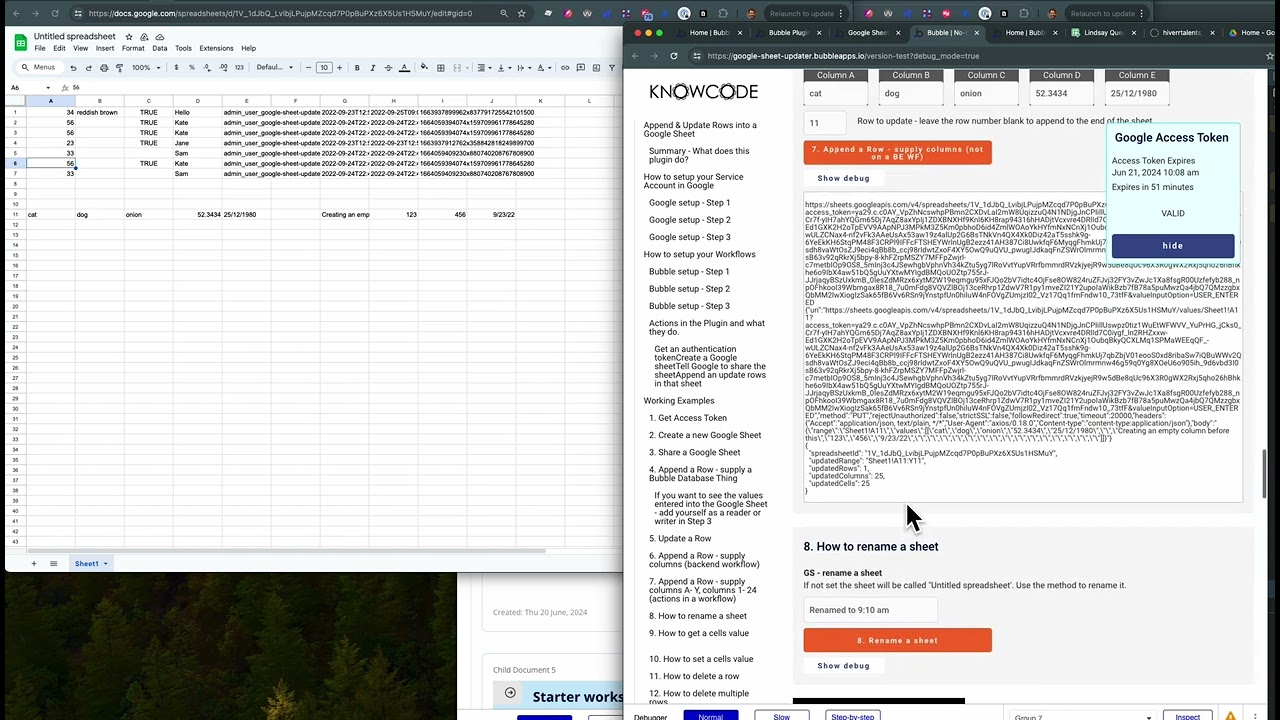
Task: Toggle bold formatting in Sheets
Action: tap(357, 68)
